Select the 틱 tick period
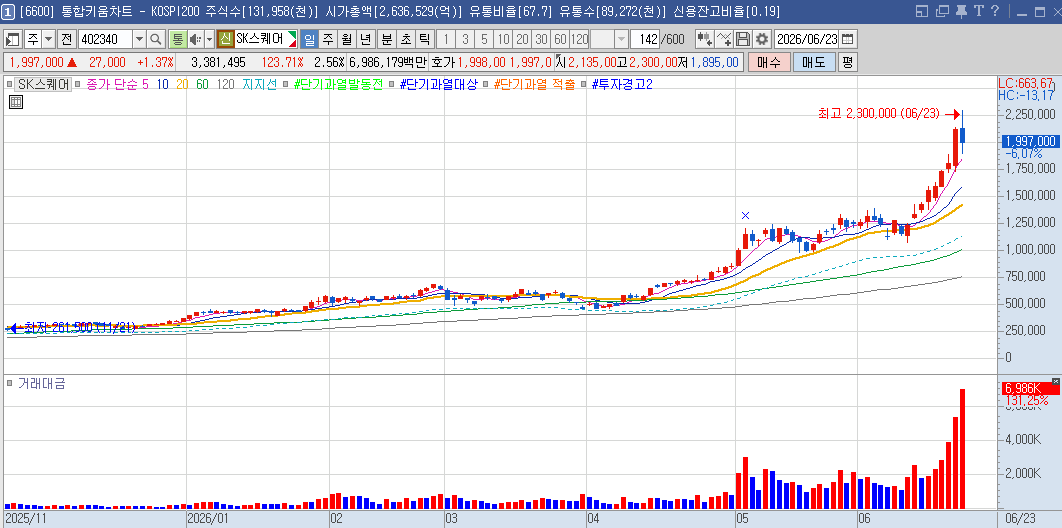1062x528 pixels. tap(425, 39)
